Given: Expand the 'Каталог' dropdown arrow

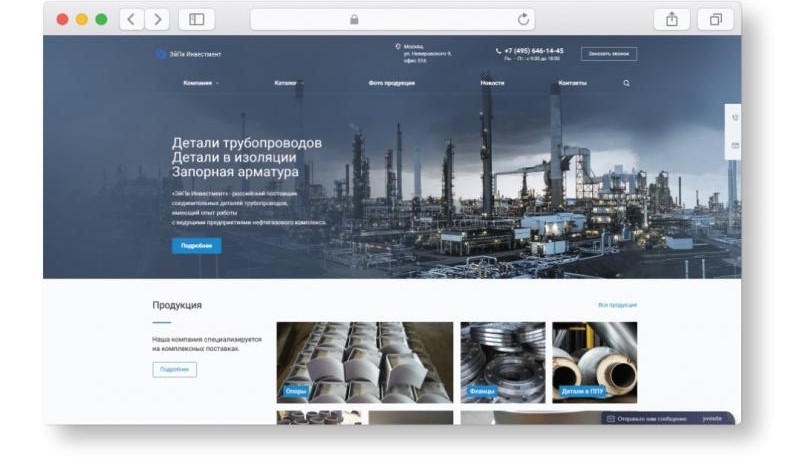Looking at the screenshot, I should [x=302, y=83].
